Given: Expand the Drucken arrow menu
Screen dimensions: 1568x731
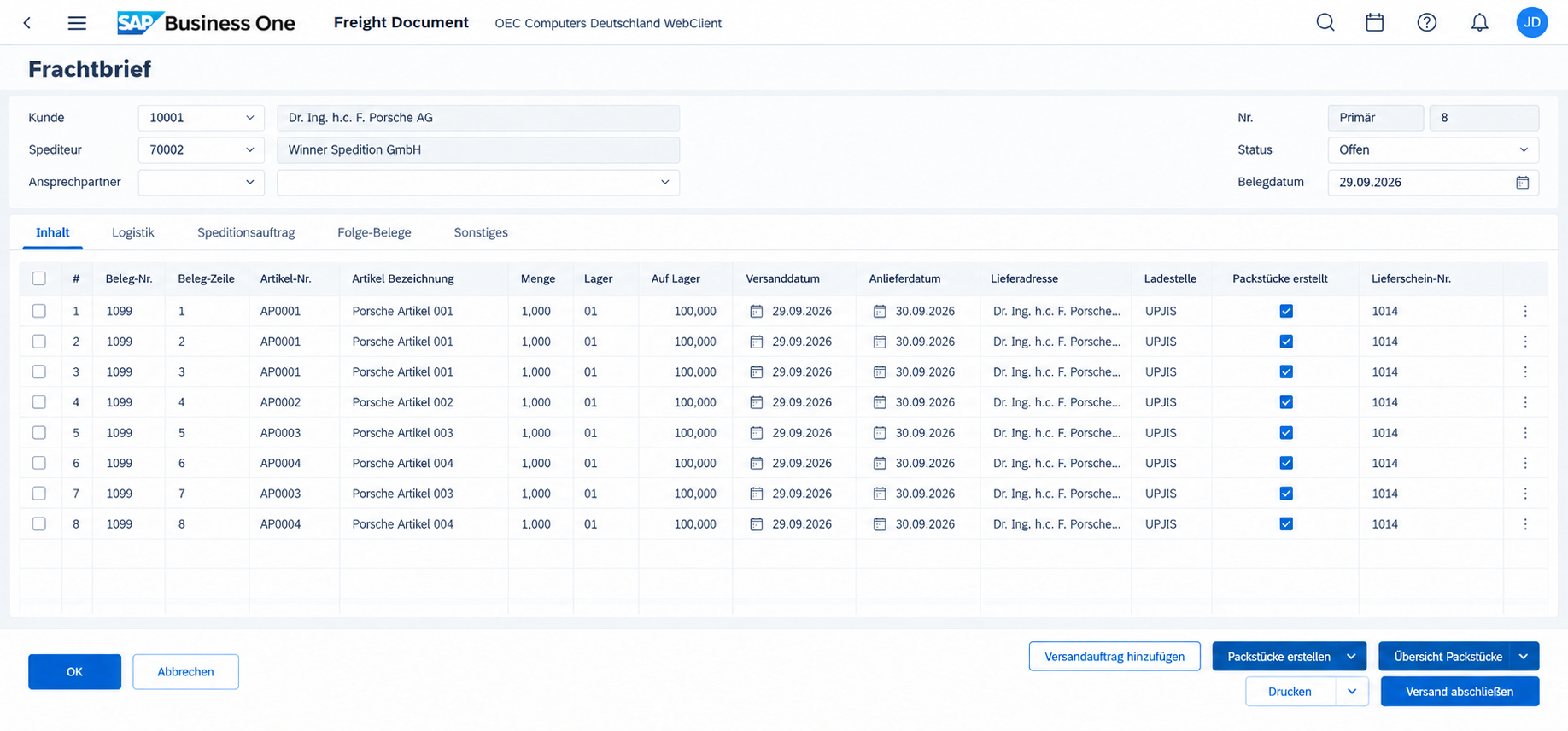Looking at the screenshot, I should coord(1352,692).
